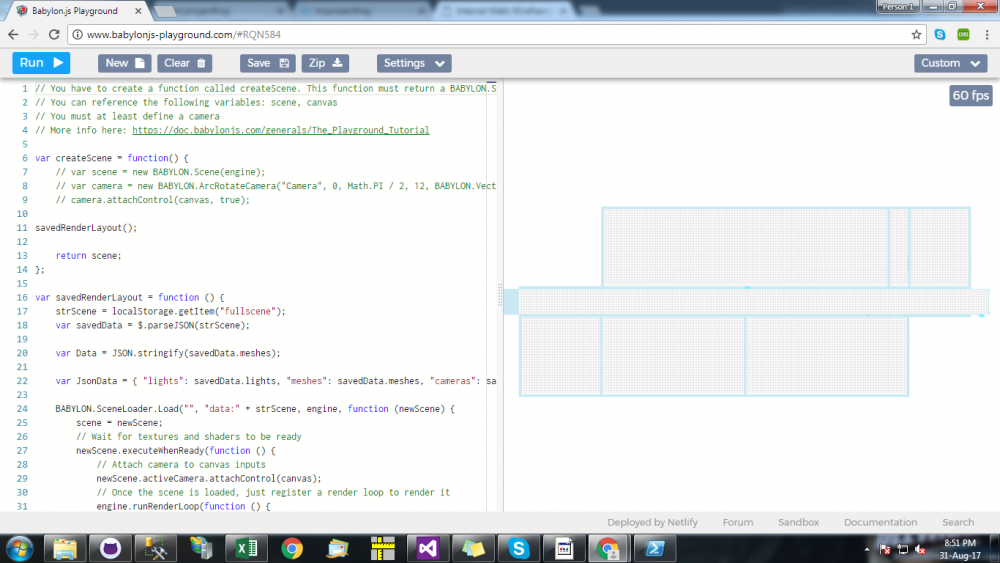The image size is (1000, 563).
Task: Open Visual Studio from the taskbar
Action: click(428, 548)
